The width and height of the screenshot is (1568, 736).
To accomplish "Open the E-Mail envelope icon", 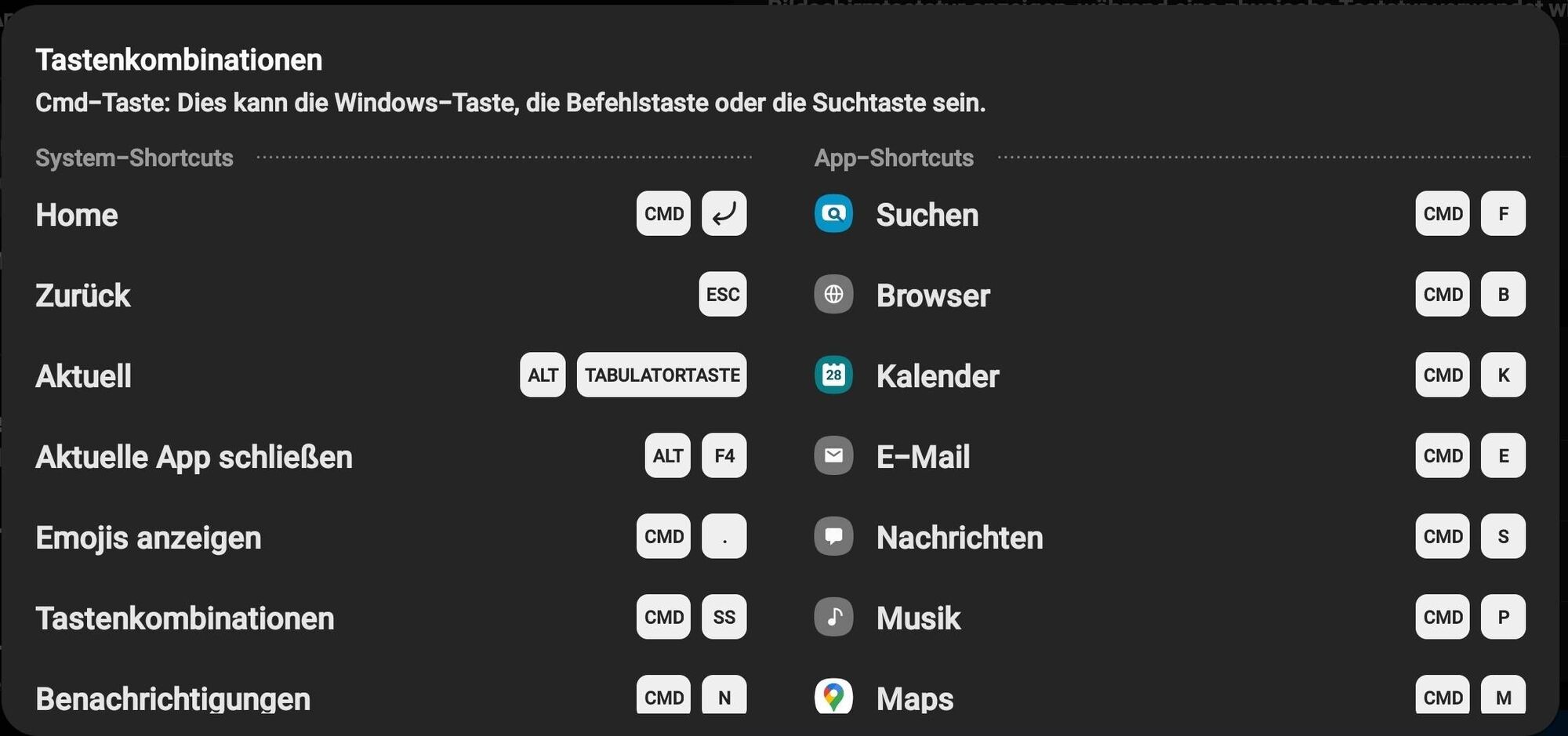I will click(x=833, y=456).
